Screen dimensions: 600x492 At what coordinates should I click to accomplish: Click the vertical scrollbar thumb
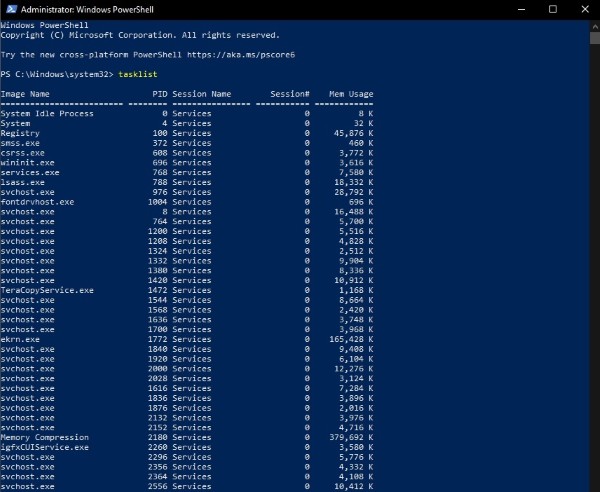(595, 38)
